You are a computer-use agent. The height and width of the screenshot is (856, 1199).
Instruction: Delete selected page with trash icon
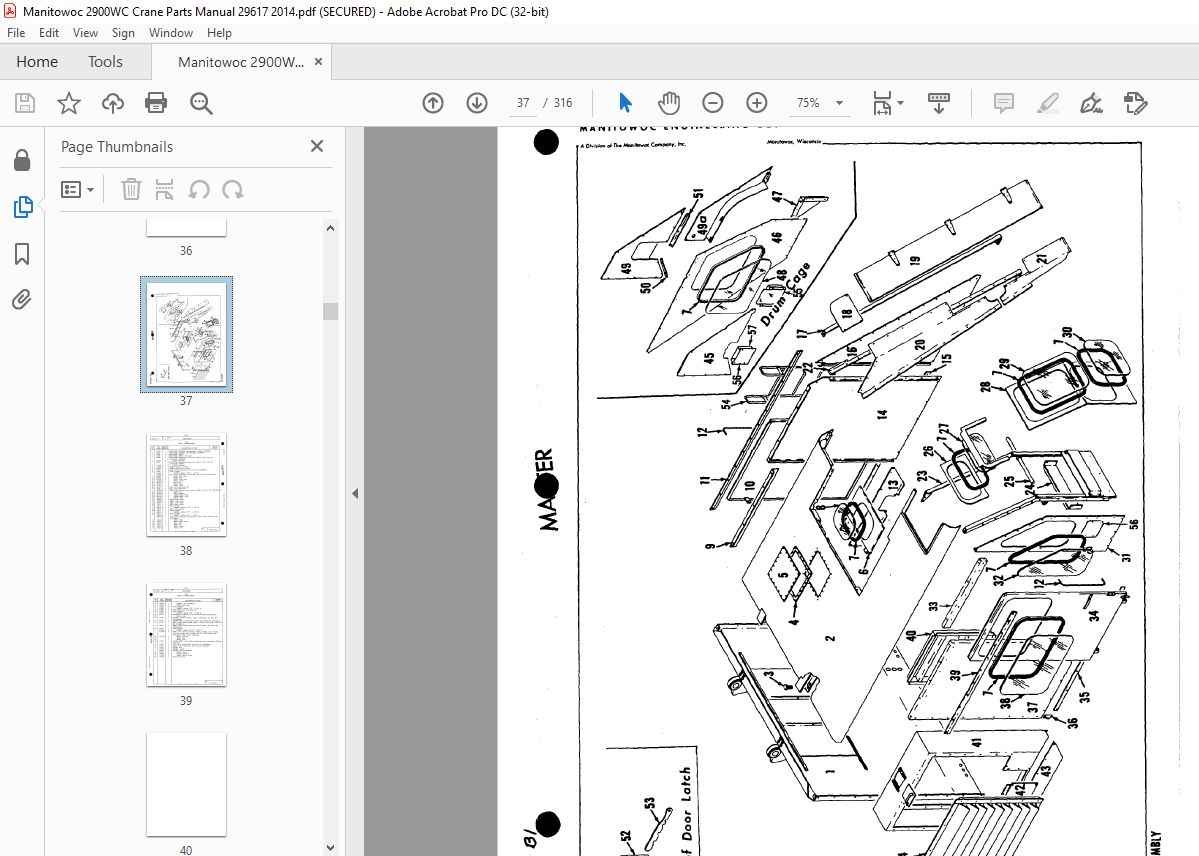132,189
